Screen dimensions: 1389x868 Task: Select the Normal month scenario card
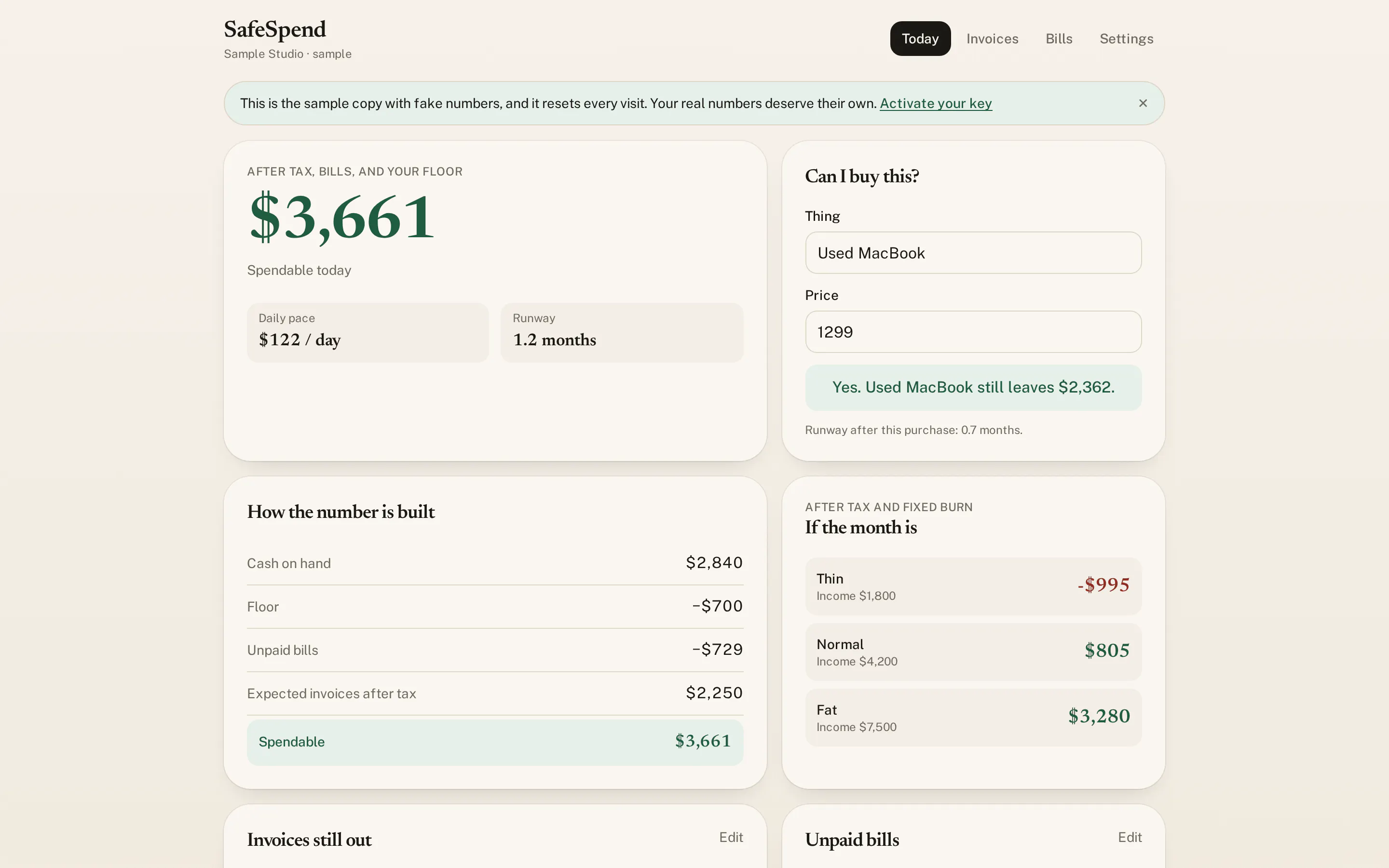(x=973, y=651)
